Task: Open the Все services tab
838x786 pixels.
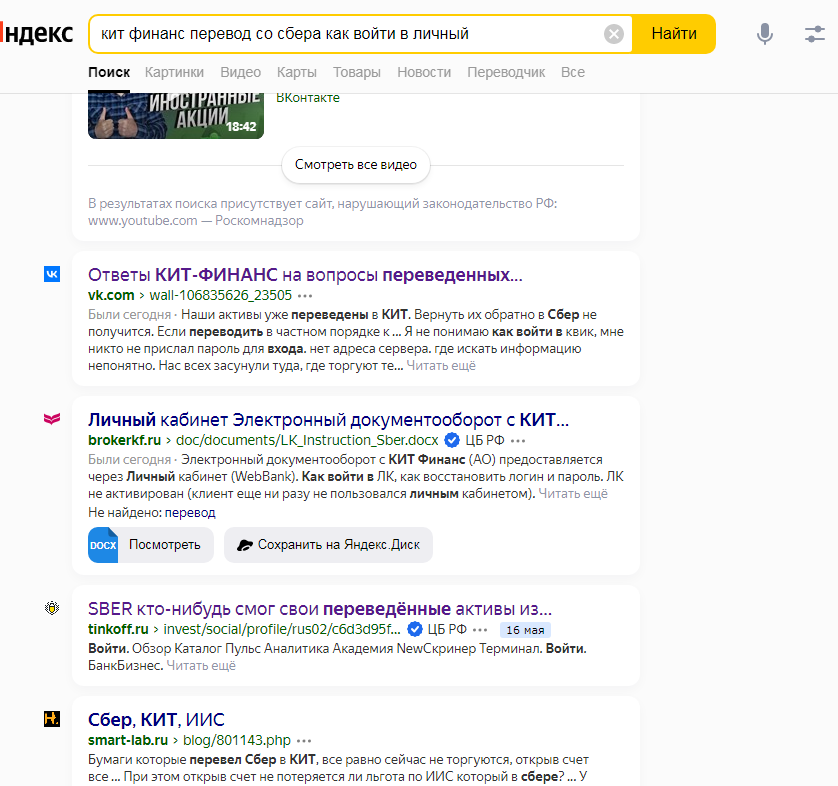Action: point(573,72)
